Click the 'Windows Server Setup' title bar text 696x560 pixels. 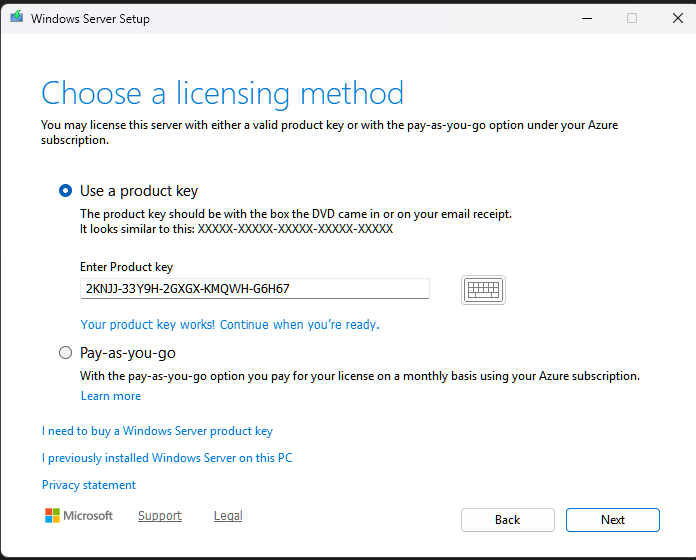tap(91, 18)
